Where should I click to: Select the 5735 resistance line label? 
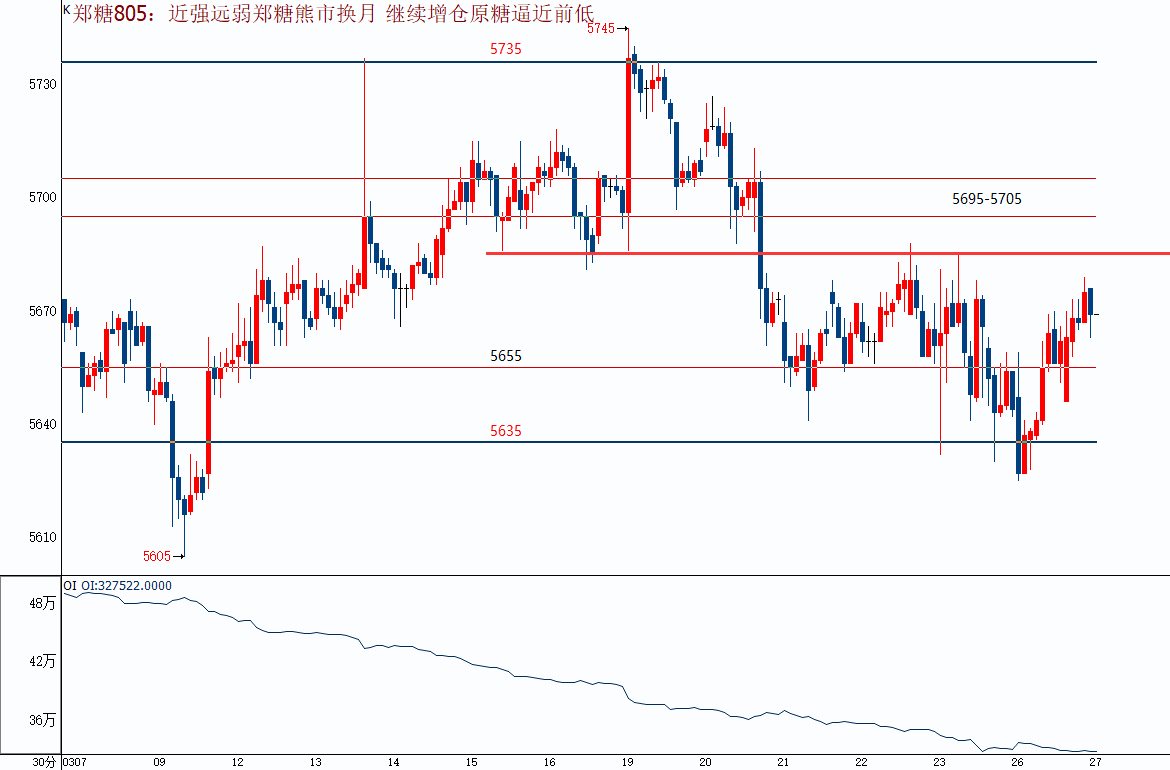point(506,48)
